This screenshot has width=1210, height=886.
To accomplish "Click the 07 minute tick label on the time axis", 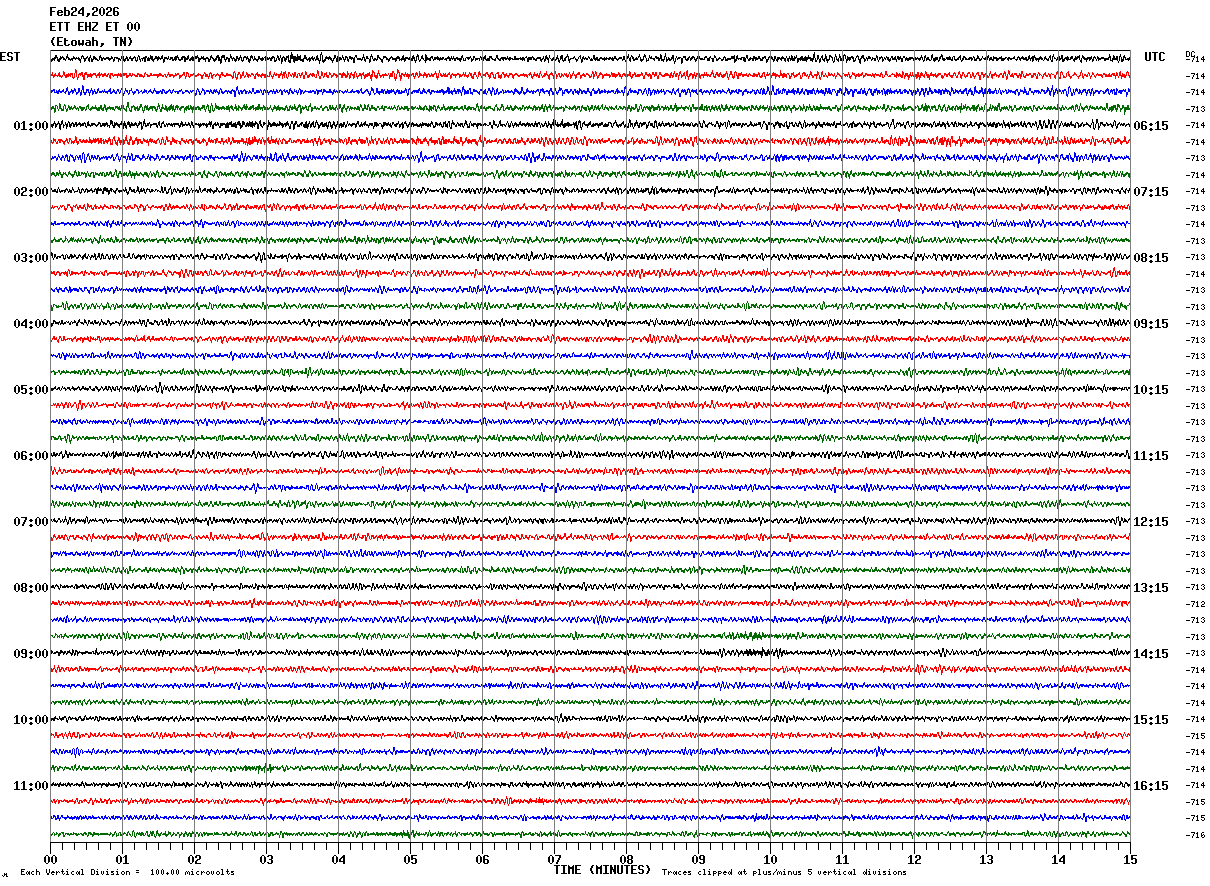I will click(x=554, y=859).
